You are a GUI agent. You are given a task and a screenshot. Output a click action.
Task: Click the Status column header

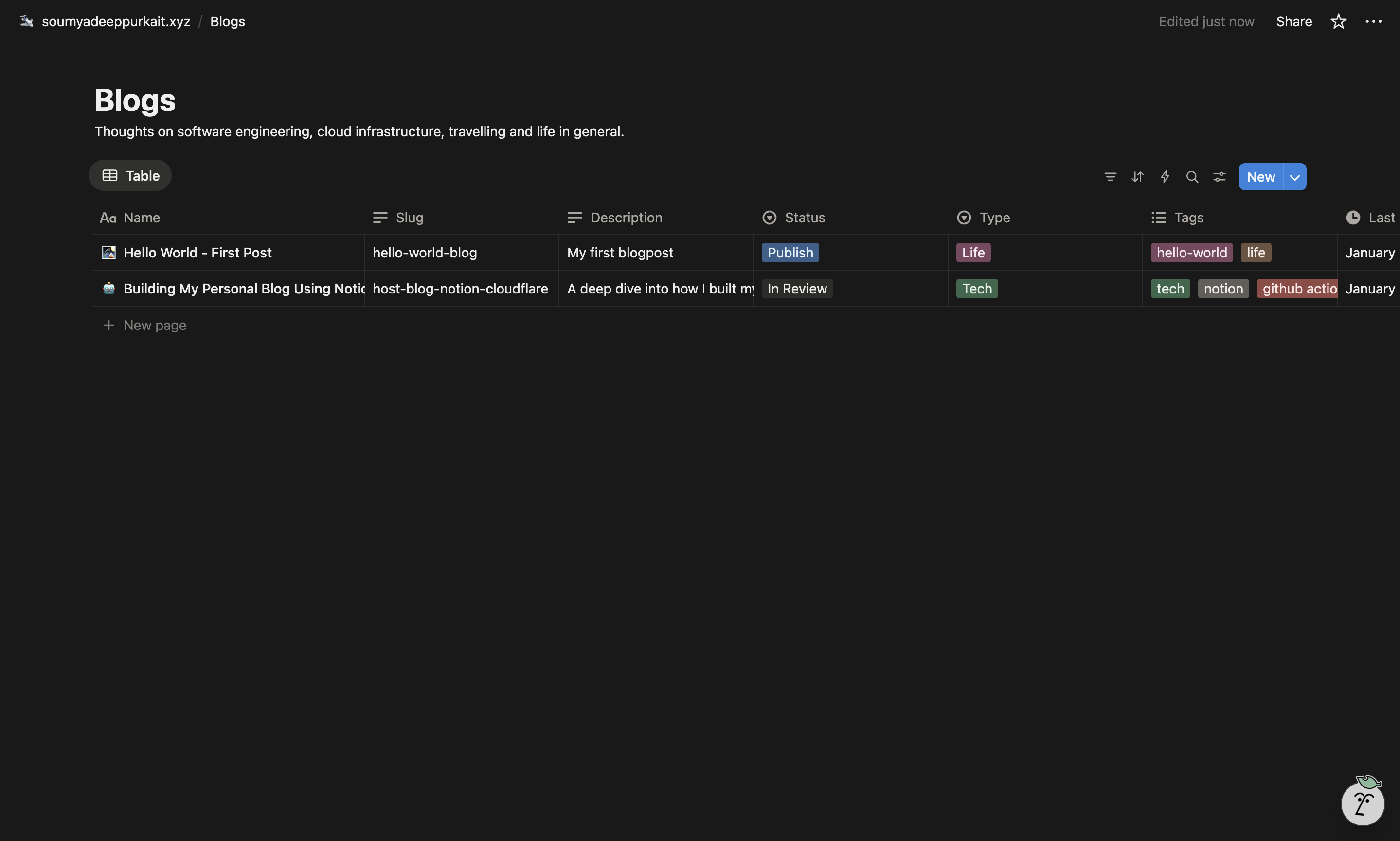[x=804, y=218]
